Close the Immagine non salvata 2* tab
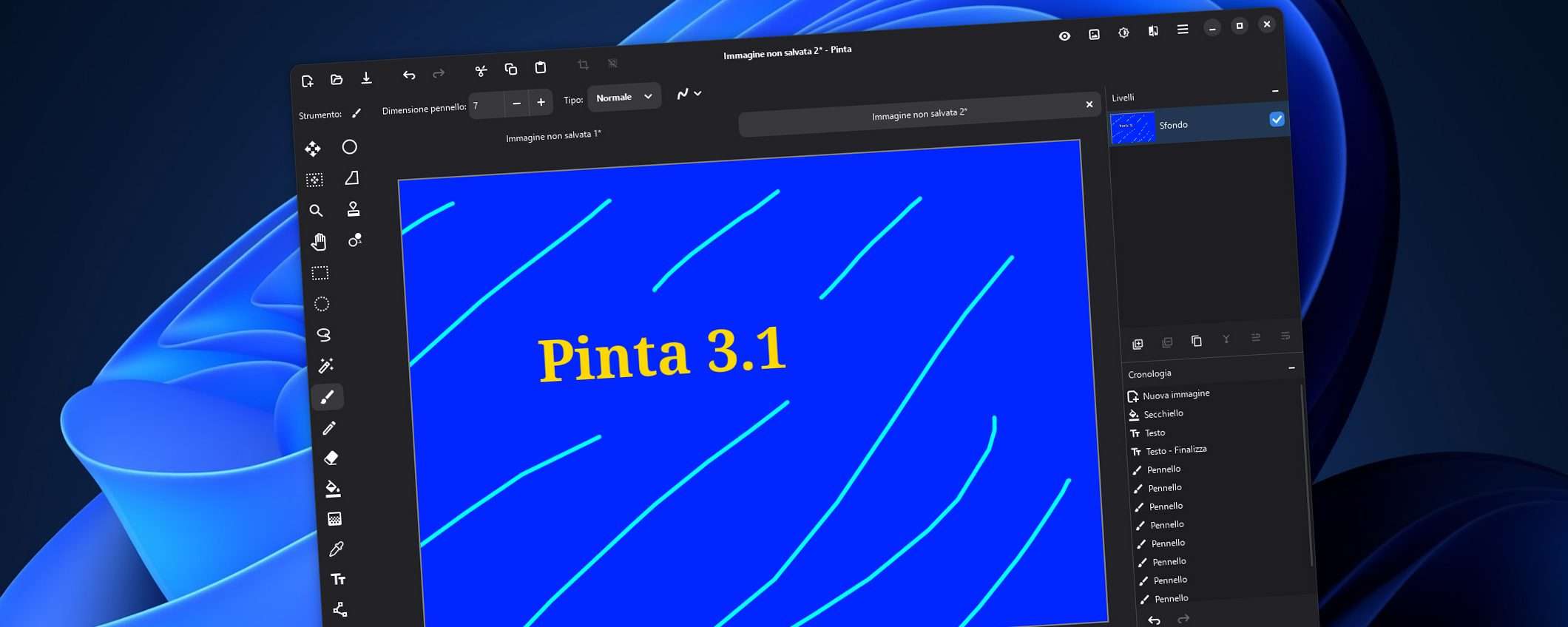Screen dimensions: 1568x627 1089,104
